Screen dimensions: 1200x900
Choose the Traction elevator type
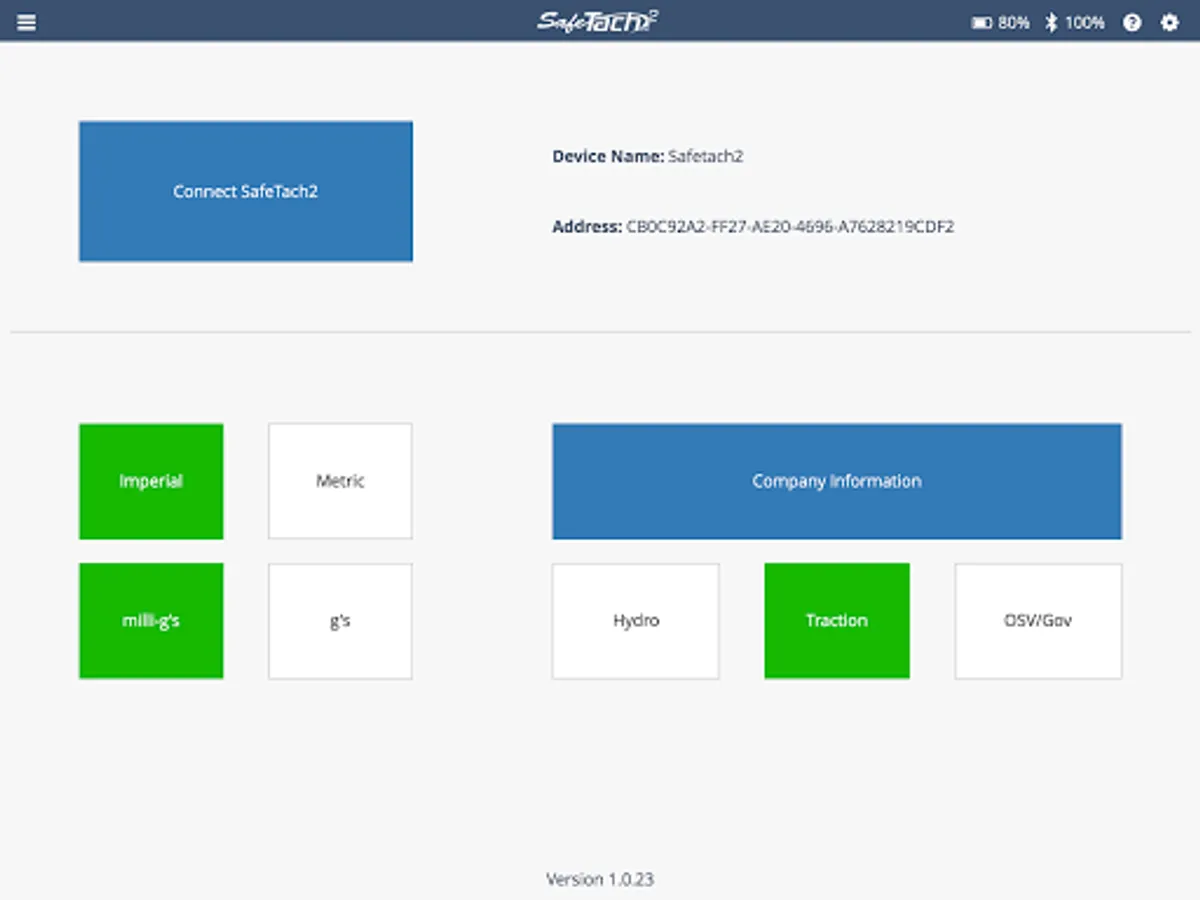(x=837, y=621)
